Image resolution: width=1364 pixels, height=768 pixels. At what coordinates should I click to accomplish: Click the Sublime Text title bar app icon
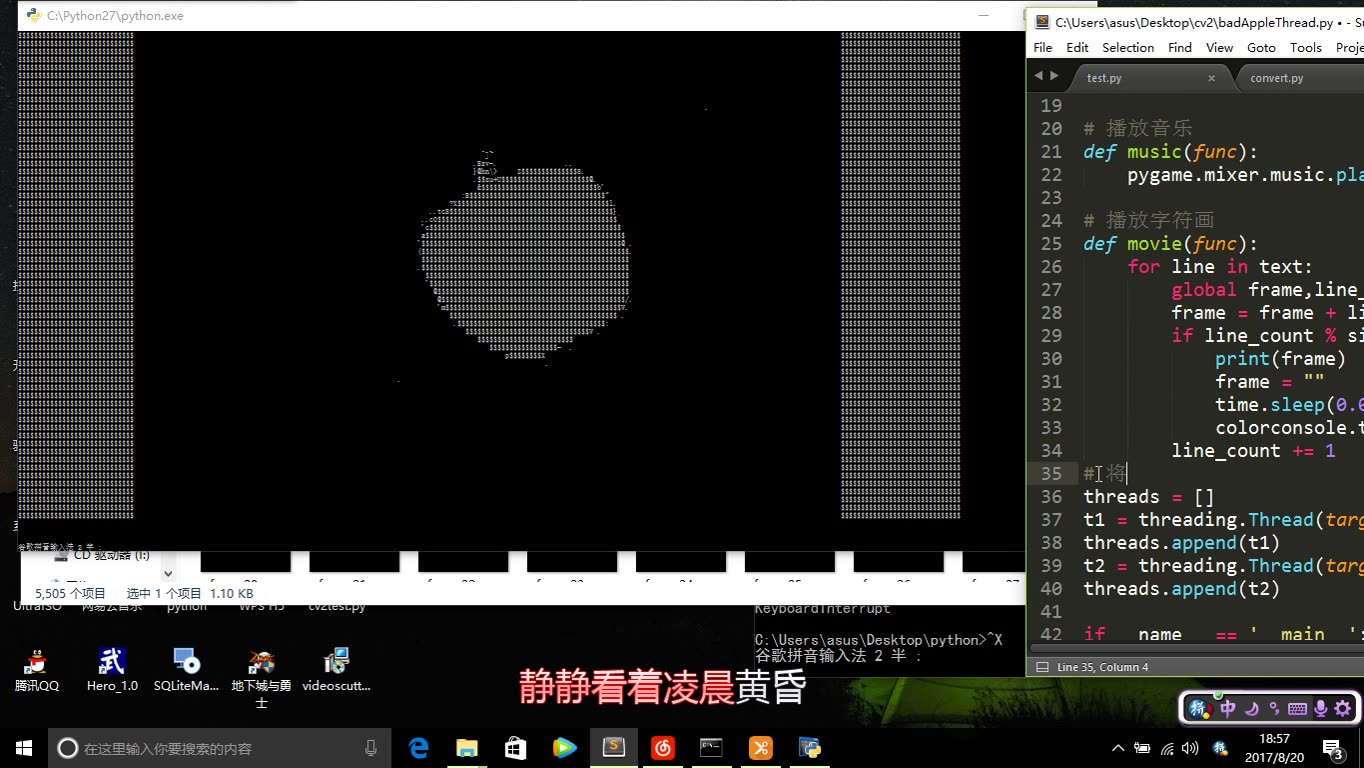(1043, 22)
